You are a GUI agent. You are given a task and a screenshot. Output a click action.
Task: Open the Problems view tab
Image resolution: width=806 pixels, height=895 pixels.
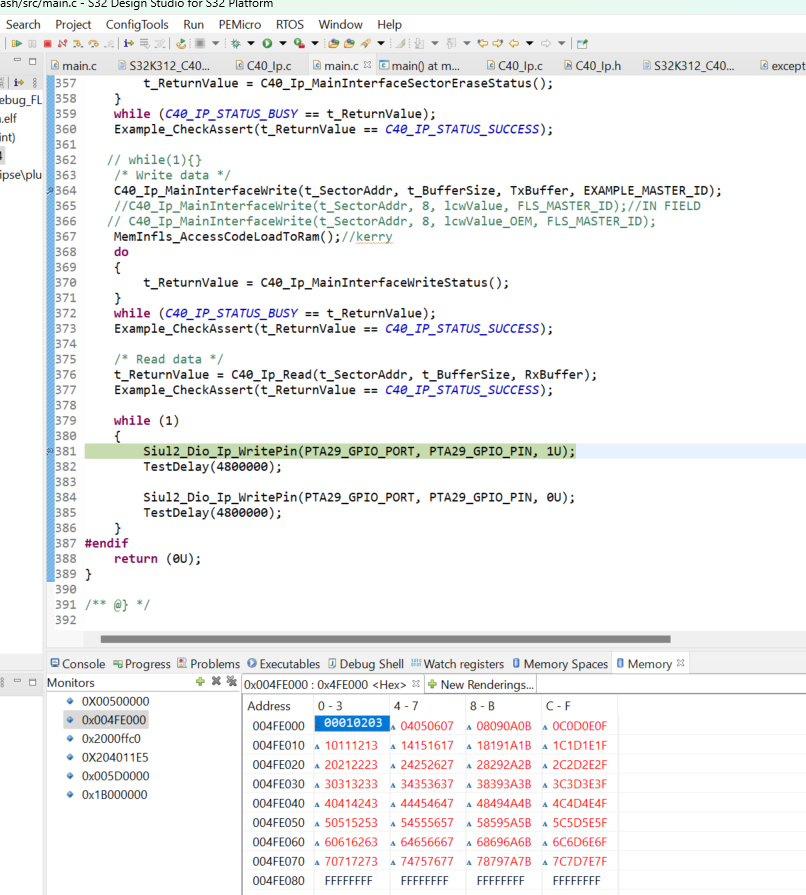pyautogui.click(x=208, y=664)
